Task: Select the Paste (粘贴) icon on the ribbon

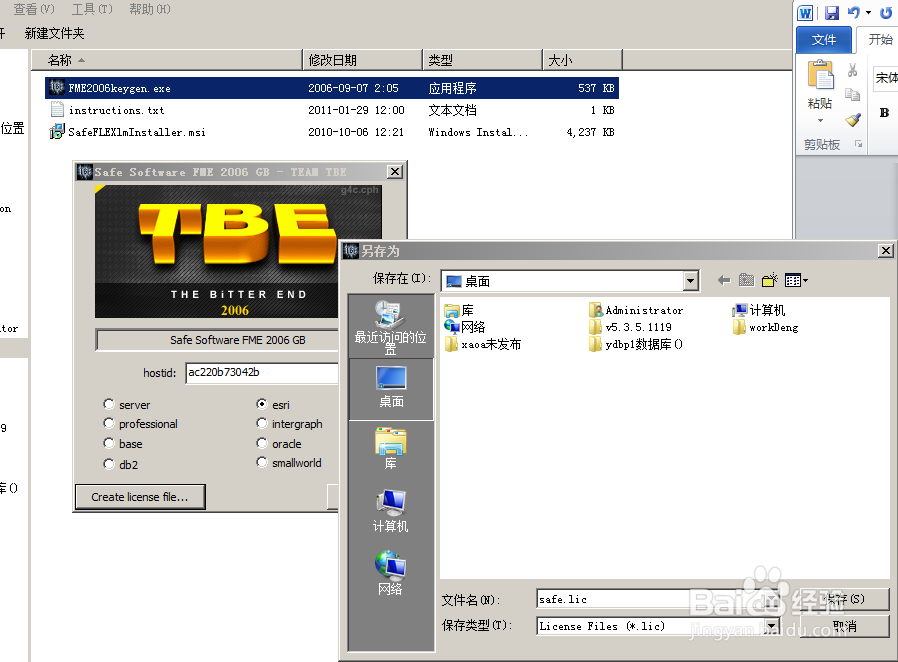Action: coord(820,76)
